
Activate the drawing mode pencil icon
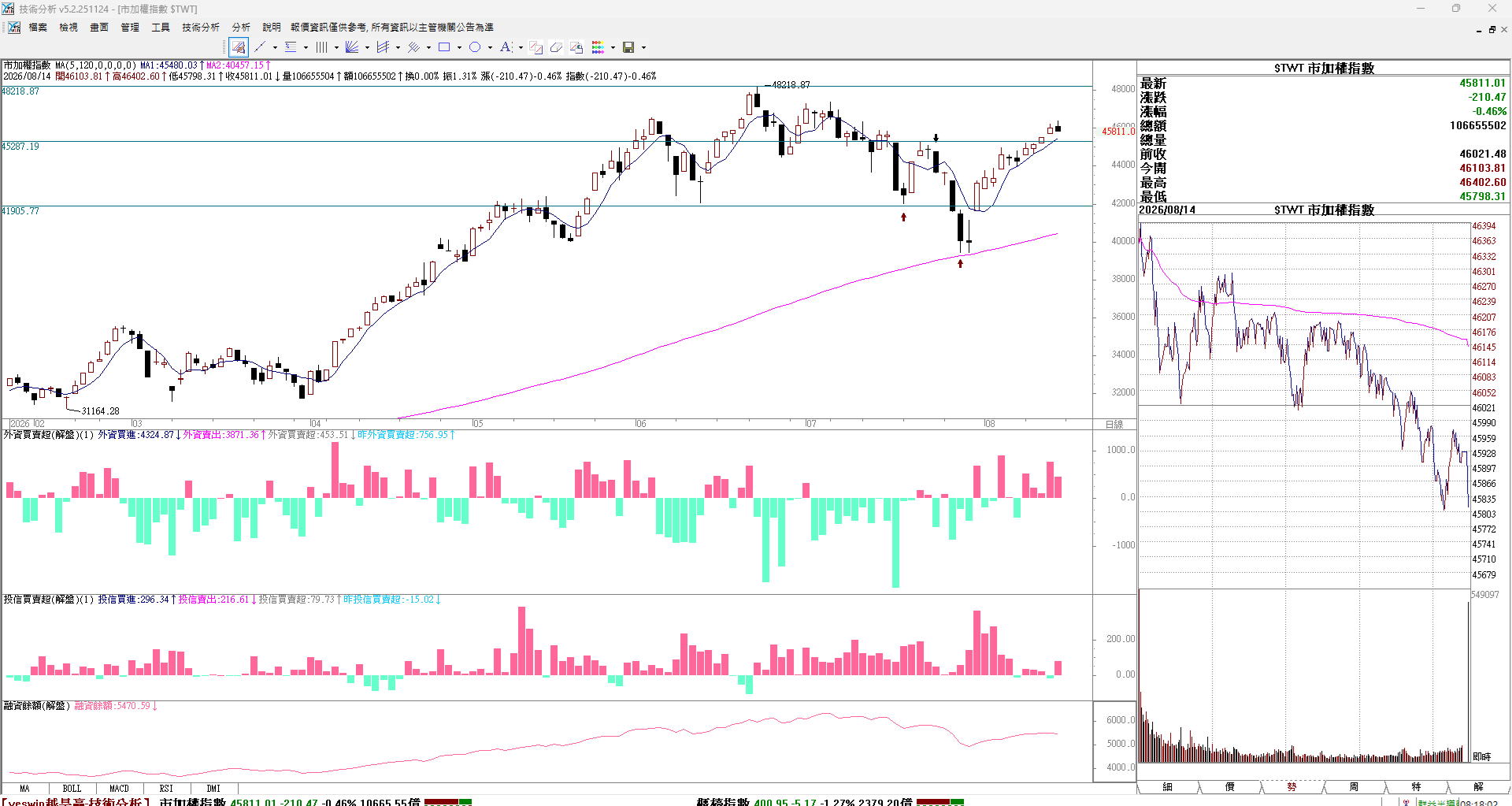tap(239, 47)
